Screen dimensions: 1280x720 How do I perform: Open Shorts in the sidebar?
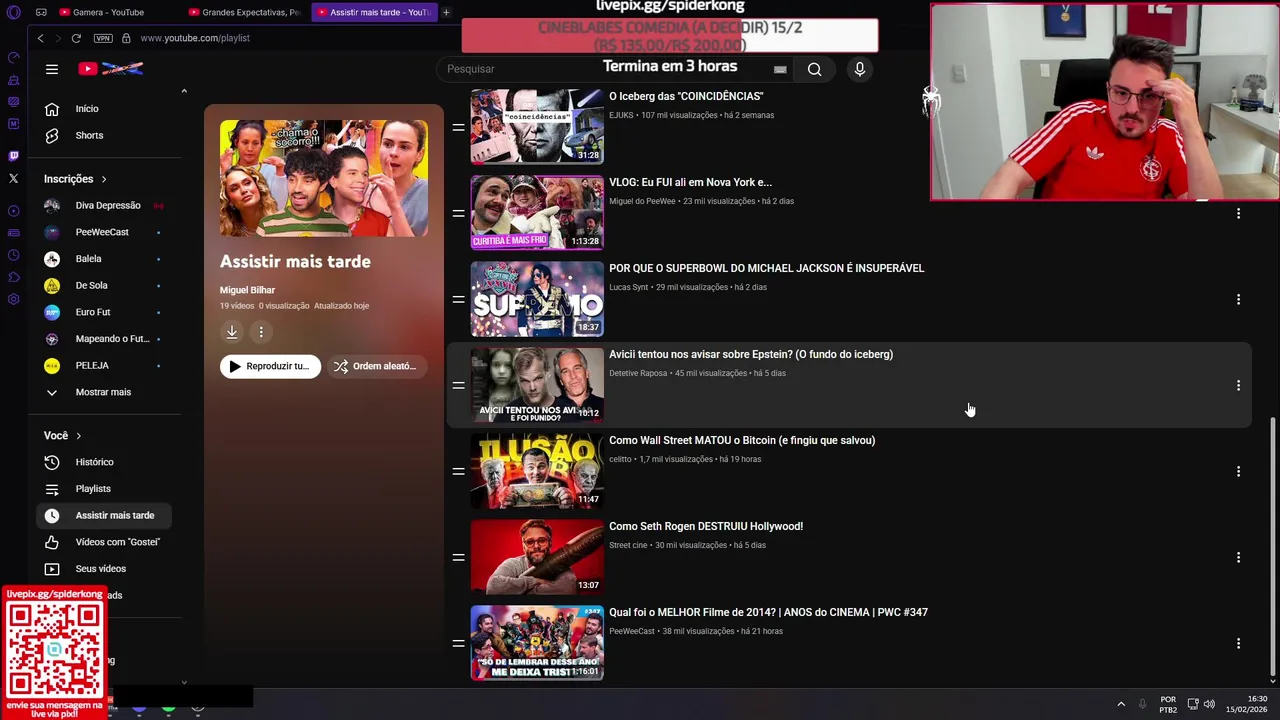pyautogui.click(x=103, y=135)
